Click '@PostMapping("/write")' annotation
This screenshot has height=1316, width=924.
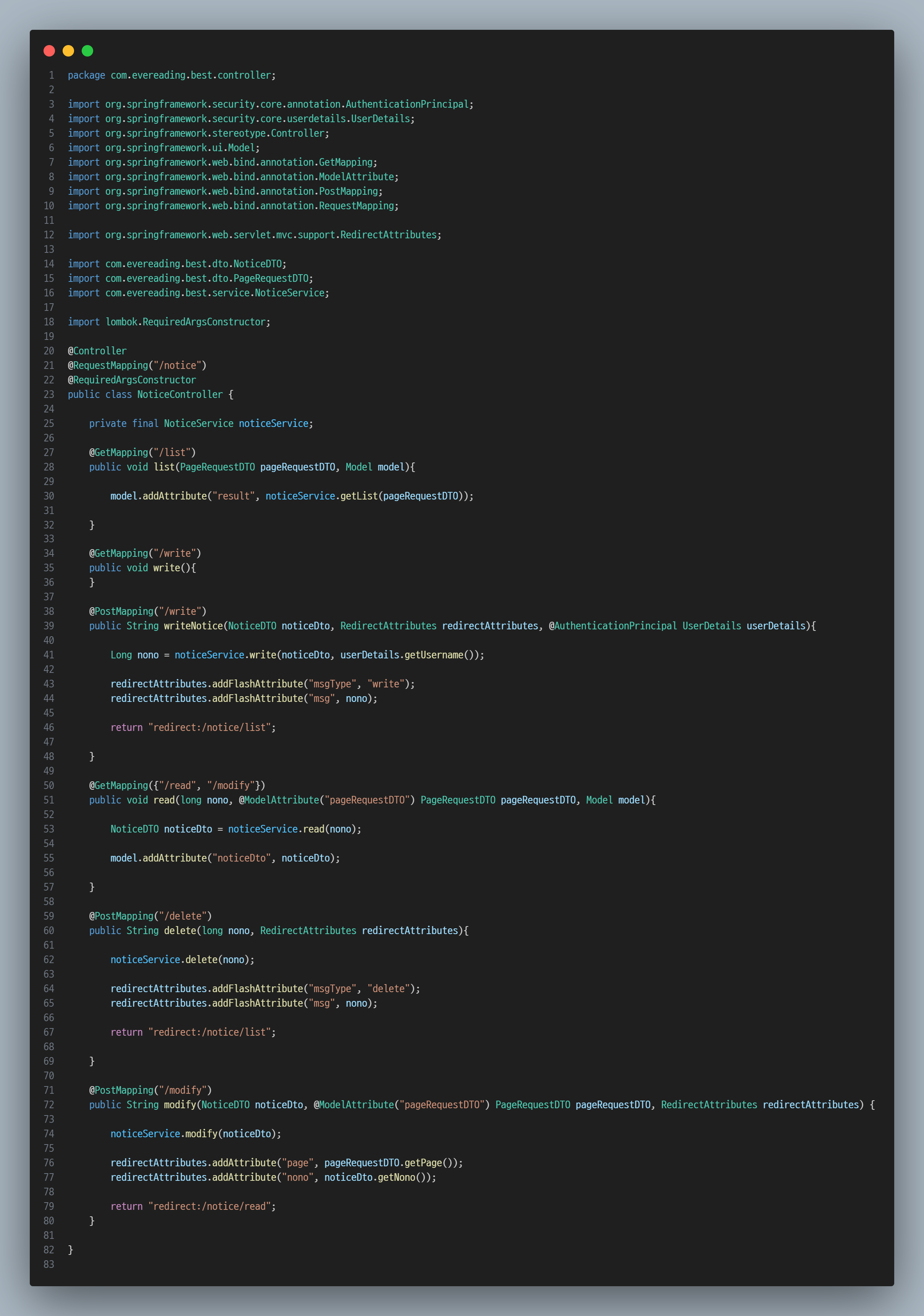pyautogui.click(x=148, y=611)
